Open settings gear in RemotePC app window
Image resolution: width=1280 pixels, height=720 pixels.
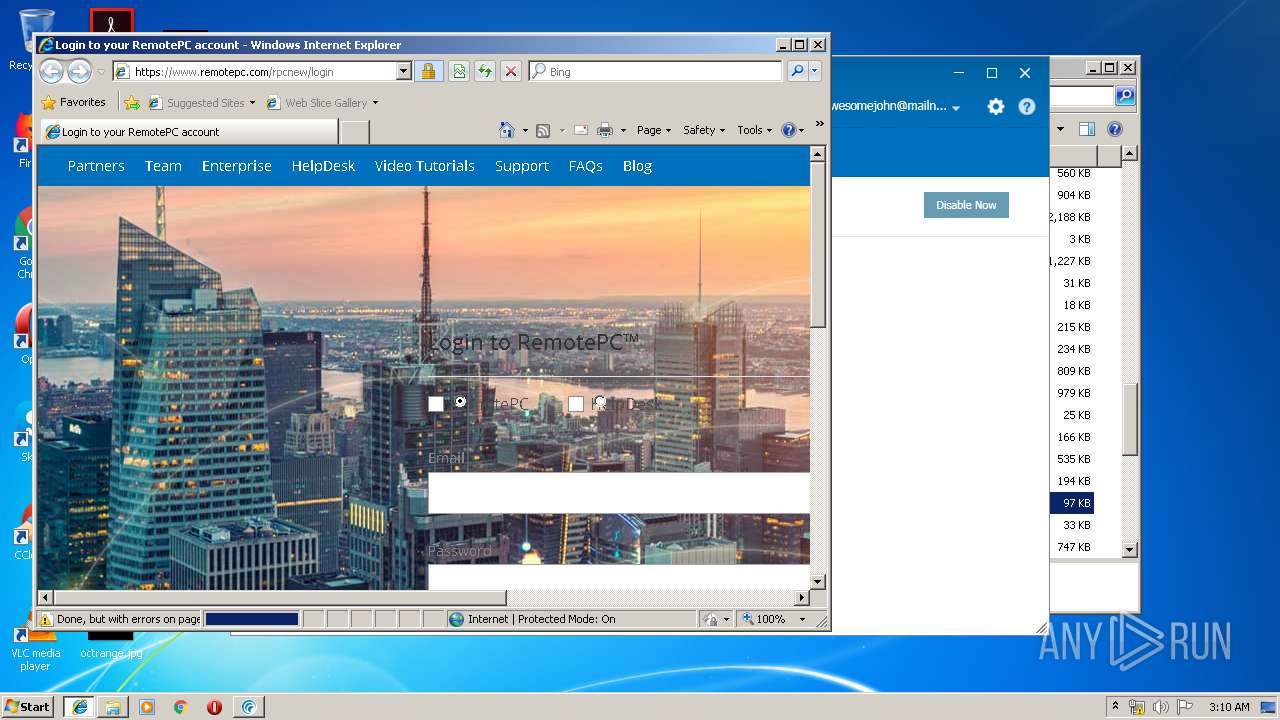[x=995, y=106]
